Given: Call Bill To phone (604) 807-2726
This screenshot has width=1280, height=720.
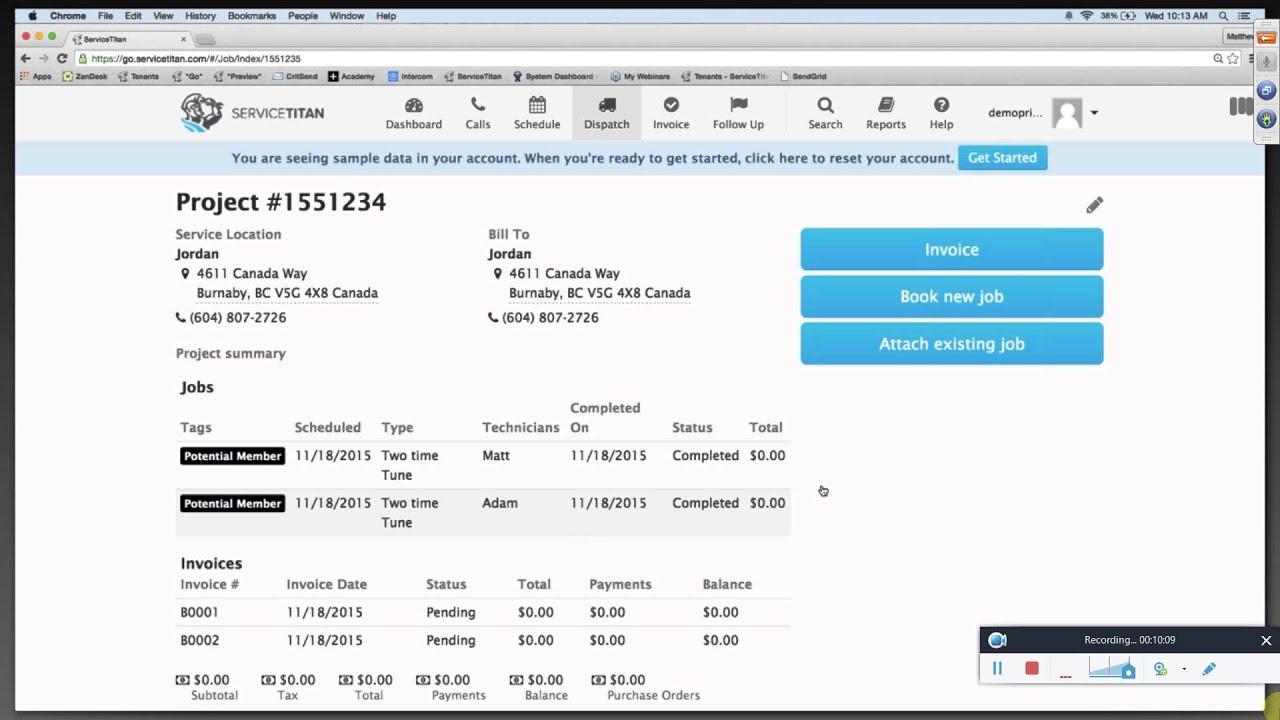Looking at the screenshot, I should 550,317.
